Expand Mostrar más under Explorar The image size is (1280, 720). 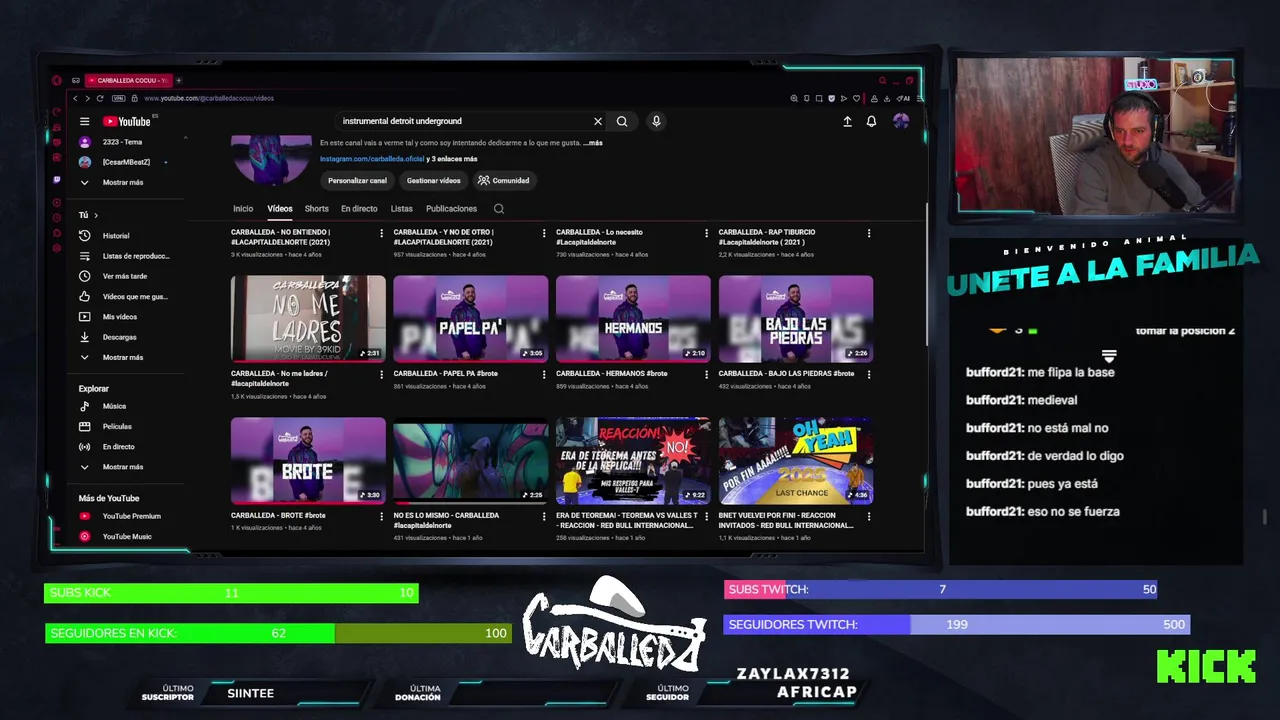(x=111, y=467)
